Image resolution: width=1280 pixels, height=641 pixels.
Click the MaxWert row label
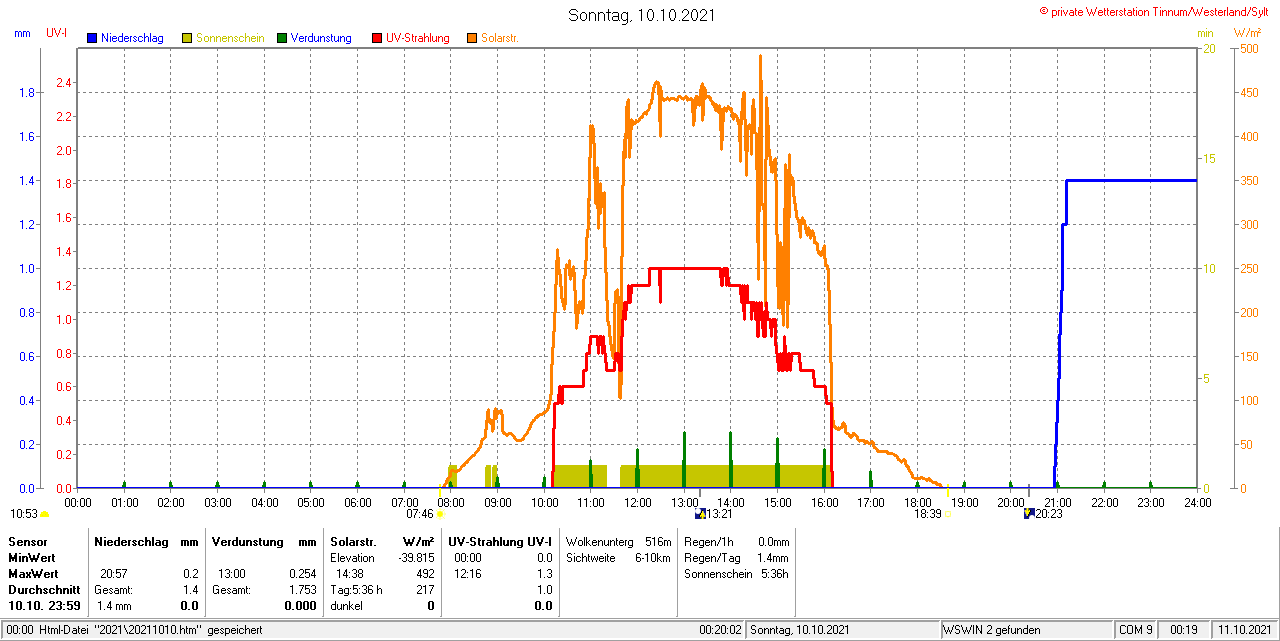coord(33,574)
